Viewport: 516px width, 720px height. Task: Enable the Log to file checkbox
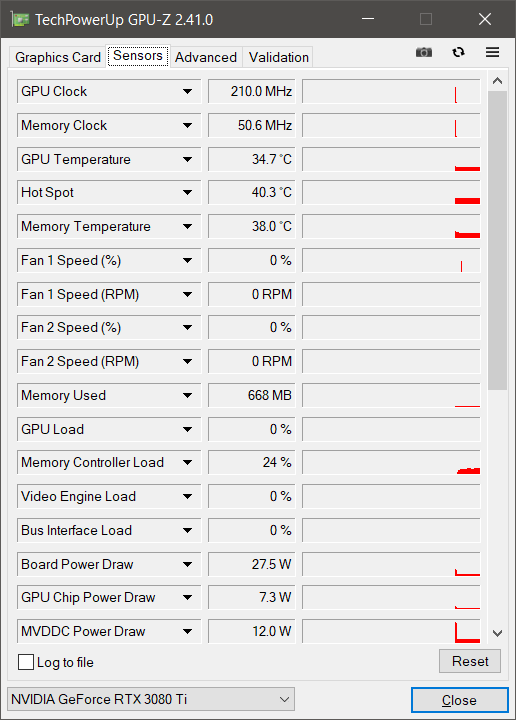click(x=26, y=662)
